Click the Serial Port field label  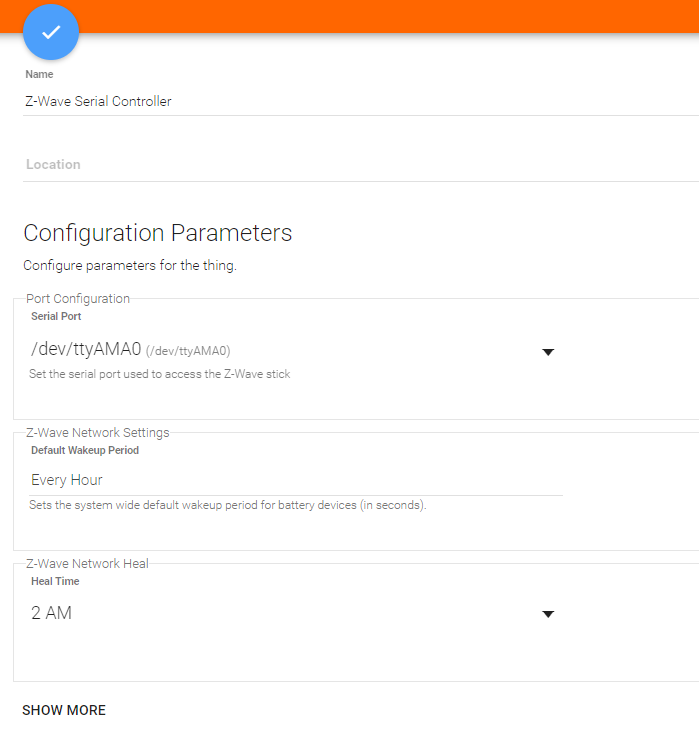click(56, 316)
